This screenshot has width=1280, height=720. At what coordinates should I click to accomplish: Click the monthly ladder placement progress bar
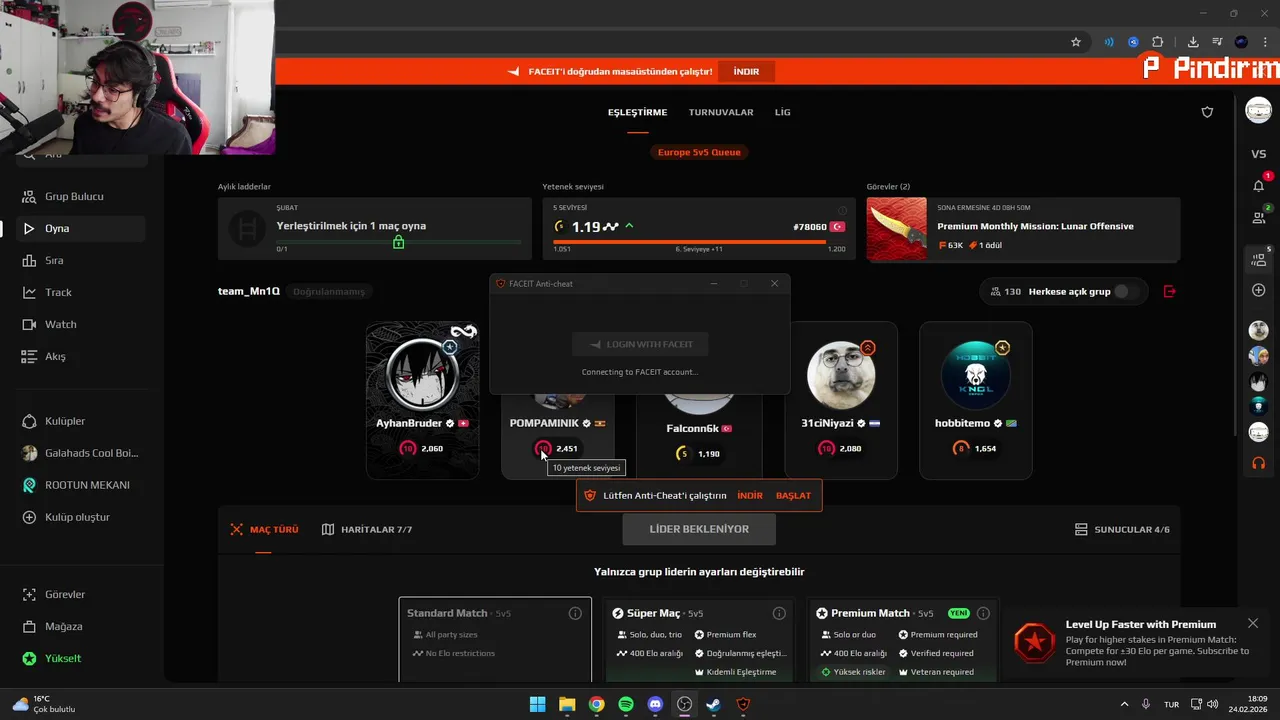399,241
